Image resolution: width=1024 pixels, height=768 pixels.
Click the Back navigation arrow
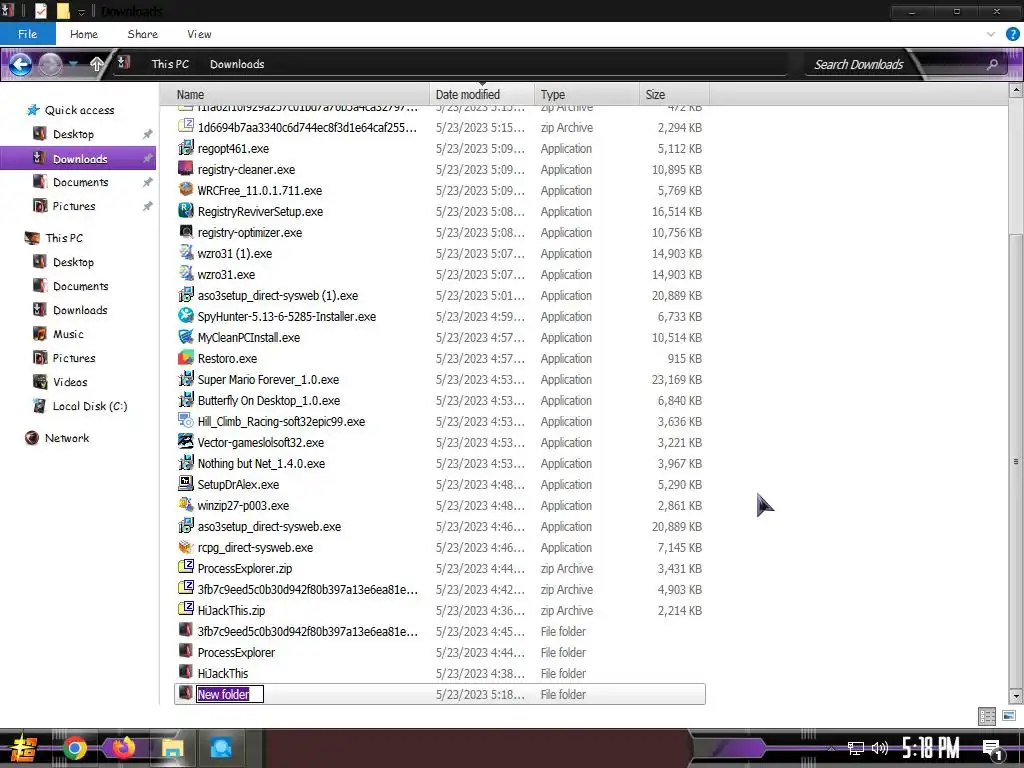point(20,64)
